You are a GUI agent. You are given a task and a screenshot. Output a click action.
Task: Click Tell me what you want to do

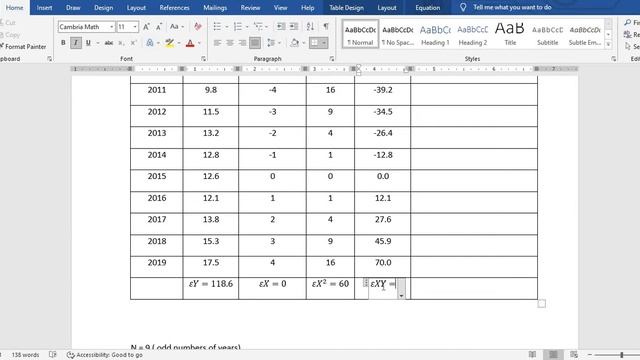click(x=512, y=7)
